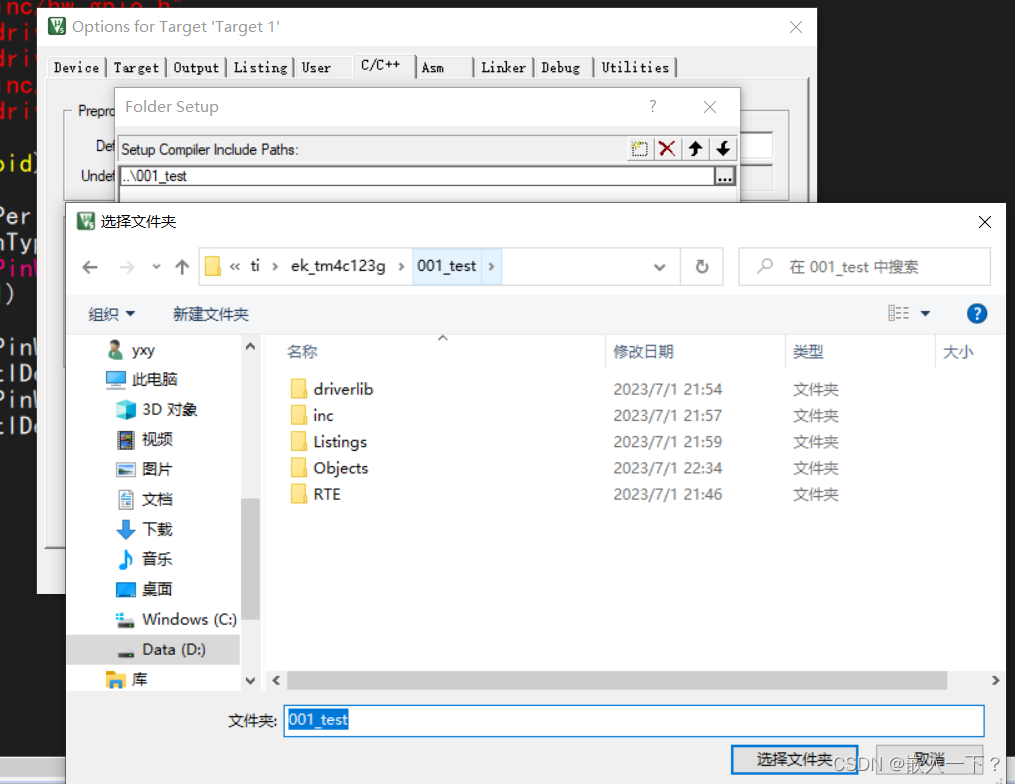This screenshot has height=784, width=1015.
Task: Select 此电脑 in the navigation pane
Action: tap(142, 379)
